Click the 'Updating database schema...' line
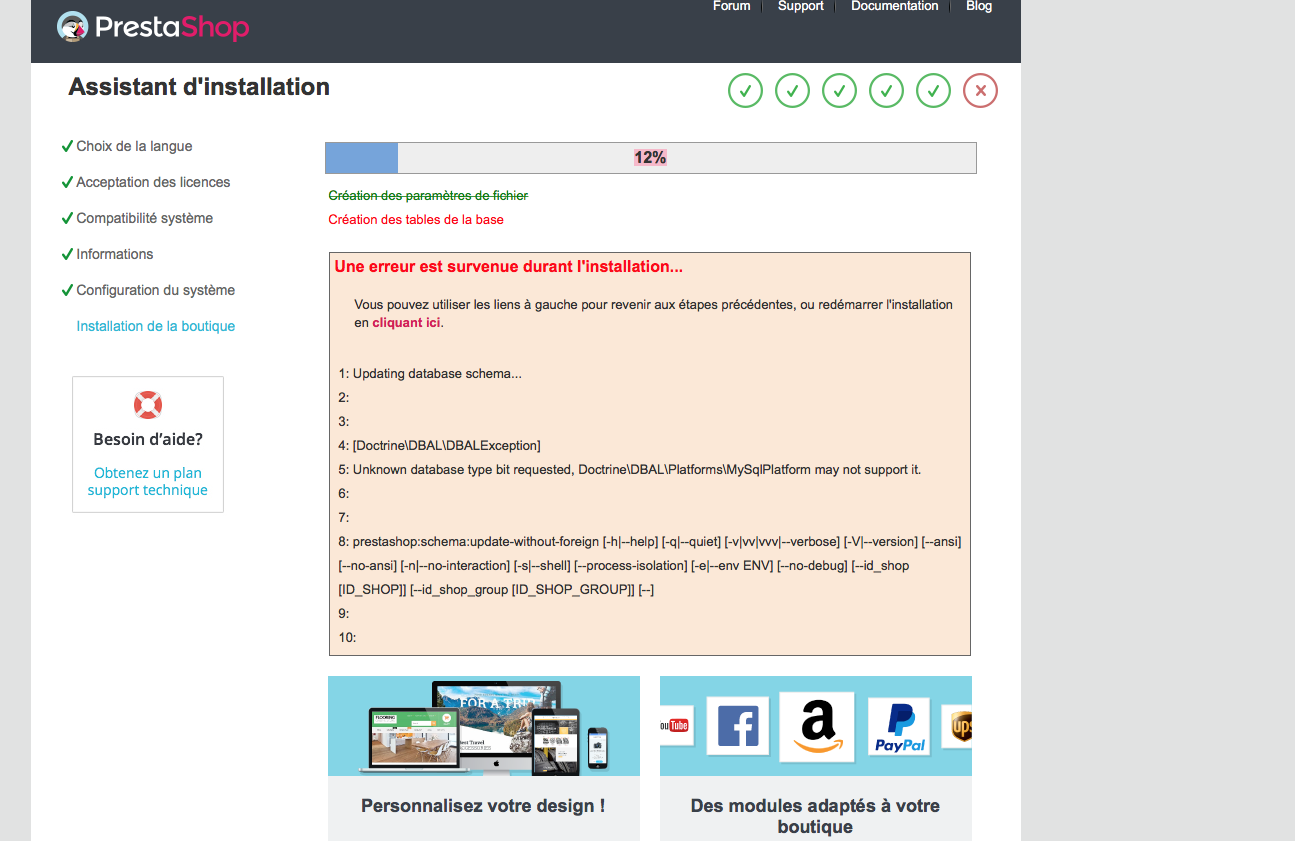 pos(430,374)
